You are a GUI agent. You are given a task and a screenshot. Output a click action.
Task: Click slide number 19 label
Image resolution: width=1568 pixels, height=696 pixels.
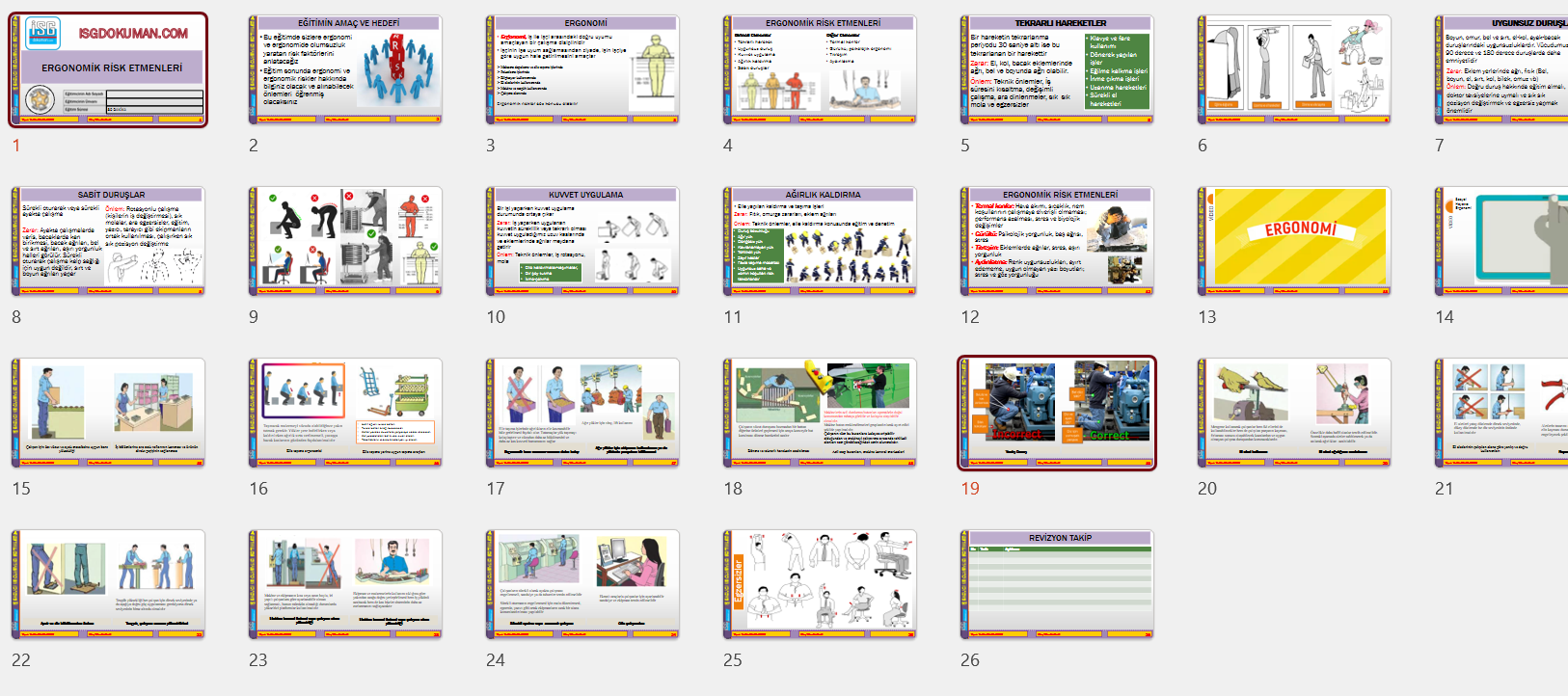point(970,489)
